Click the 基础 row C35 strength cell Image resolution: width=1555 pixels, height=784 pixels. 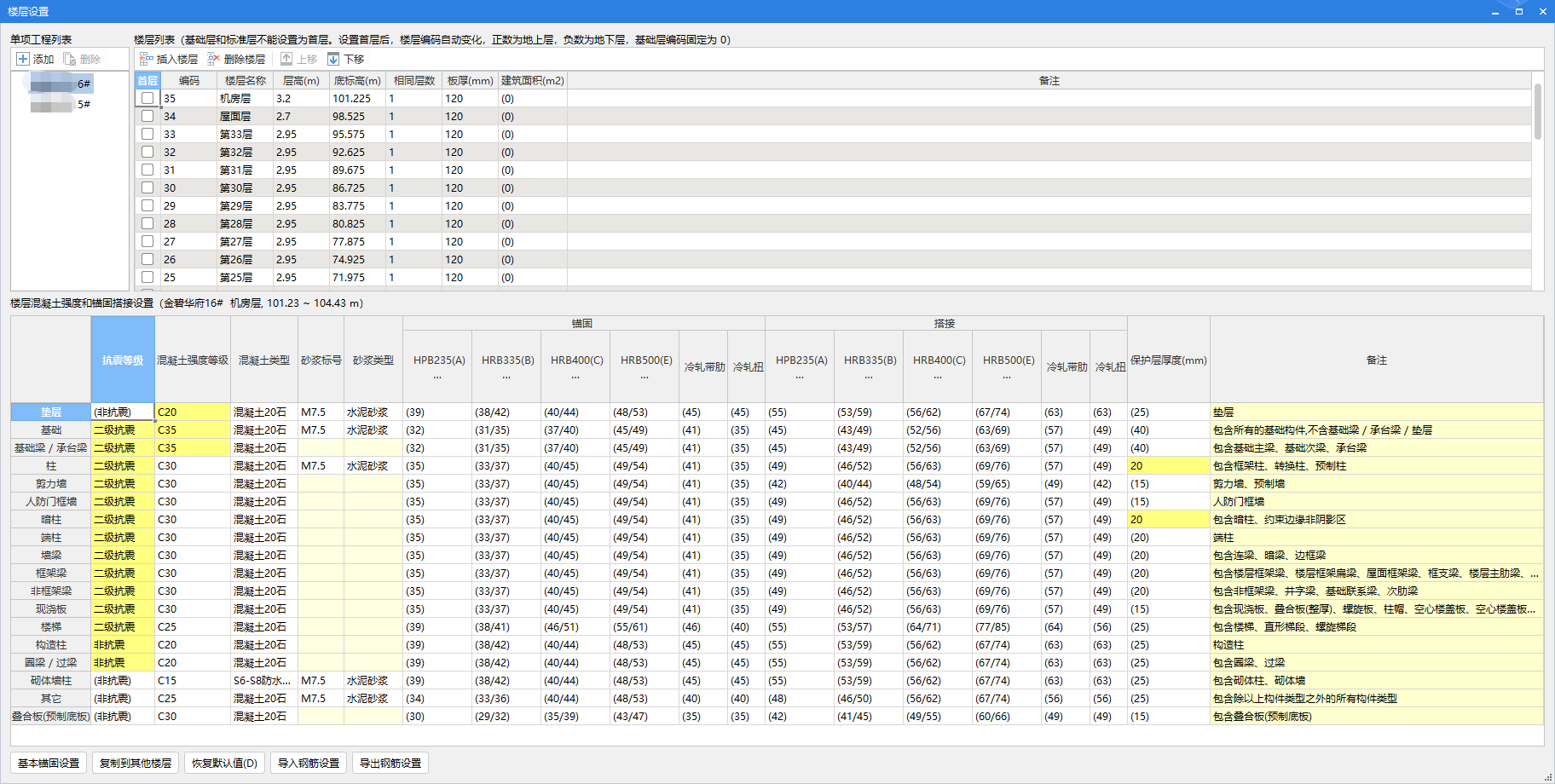point(193,429)
